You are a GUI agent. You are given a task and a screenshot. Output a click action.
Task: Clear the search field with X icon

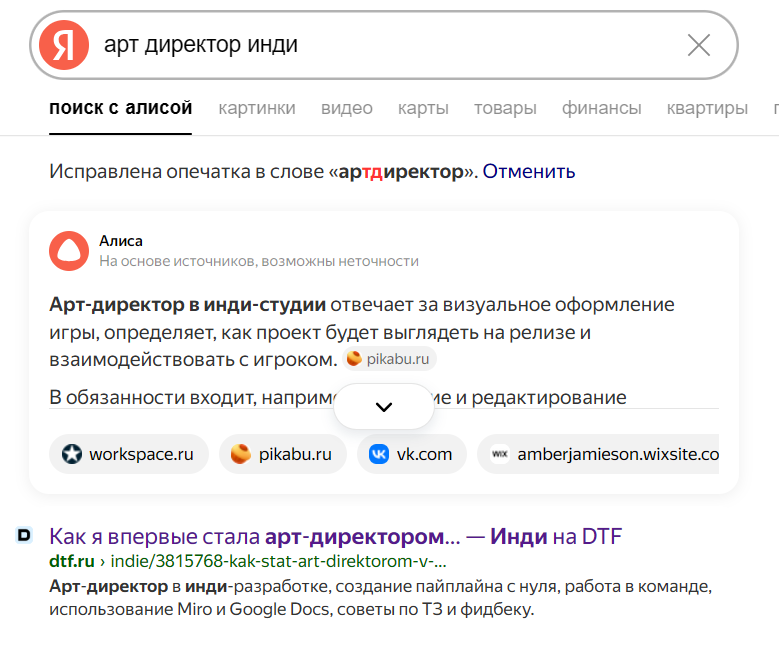699,45
